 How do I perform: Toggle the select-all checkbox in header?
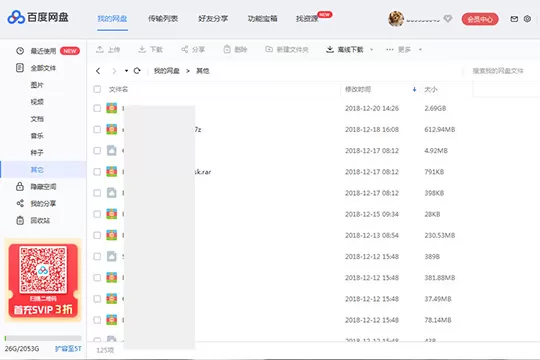click(97, 89)
